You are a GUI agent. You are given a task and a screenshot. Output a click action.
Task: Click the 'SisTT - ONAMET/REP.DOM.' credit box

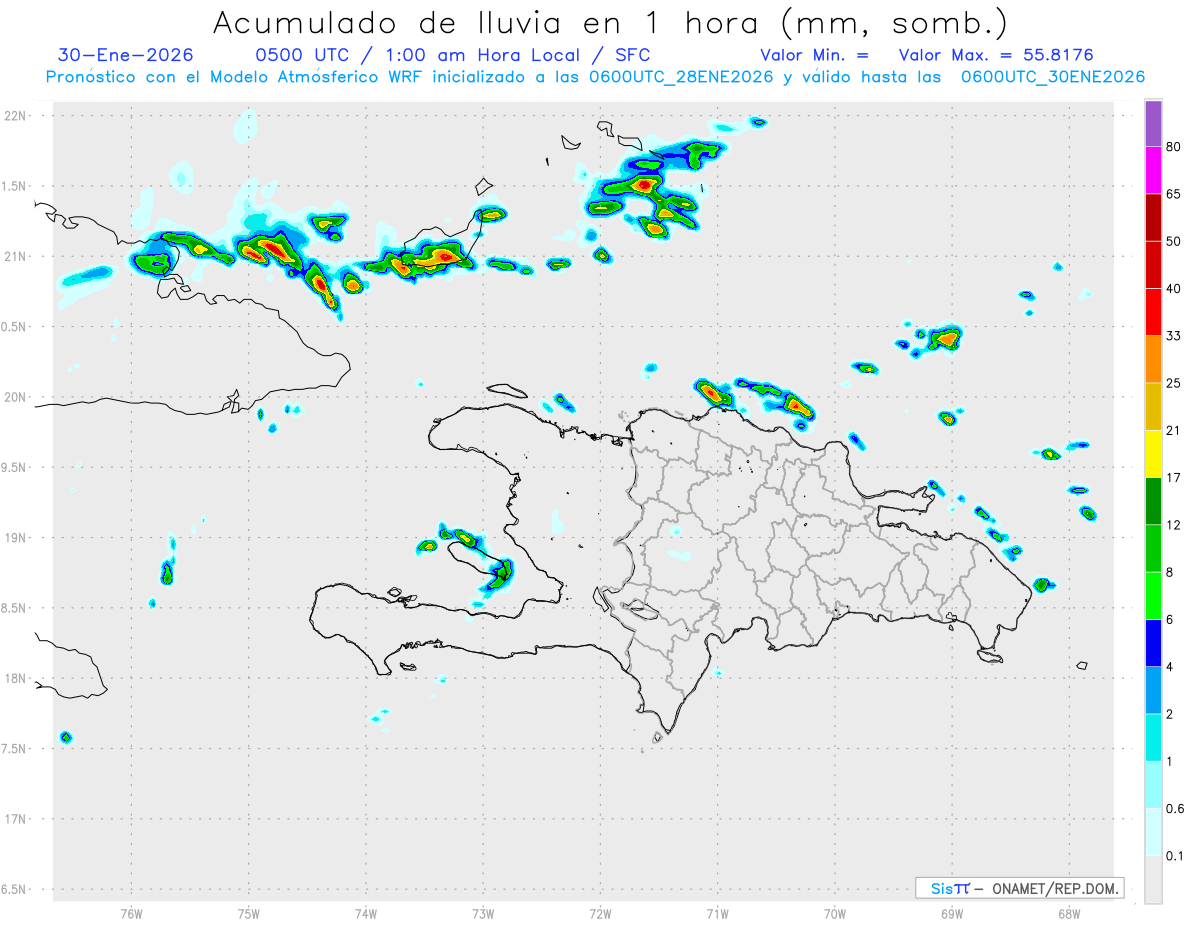1020,888
